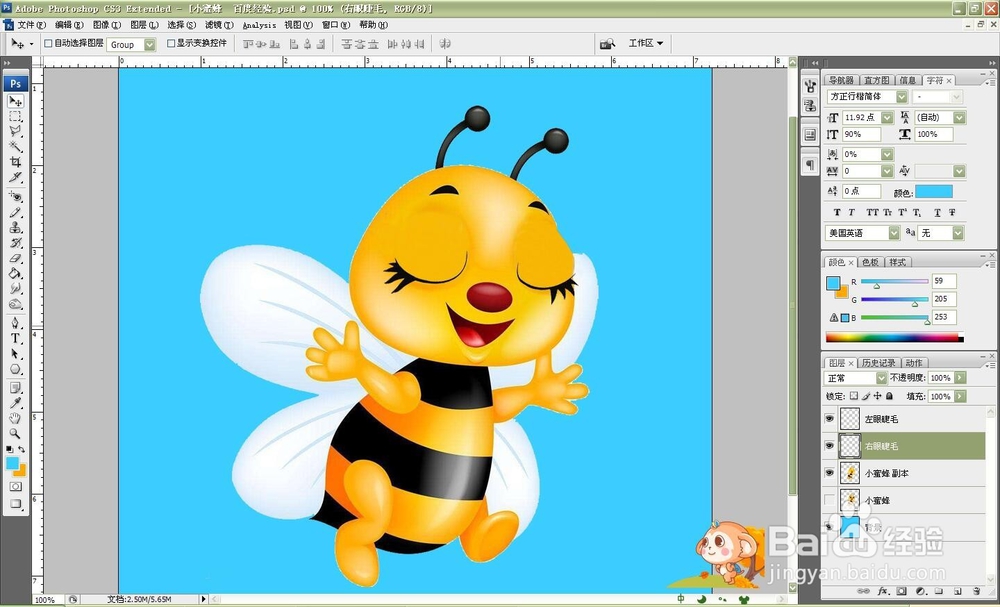Enable 自动选择图层 checkbox in options bar
1000x607 pixels.
pyautogui.click(x=46, y=44)
